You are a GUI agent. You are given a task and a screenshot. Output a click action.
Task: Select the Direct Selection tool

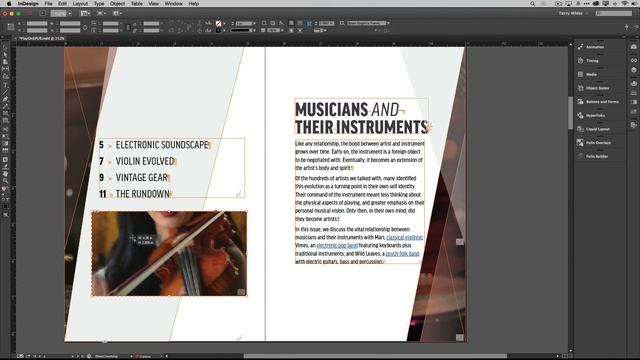[5, 55]
